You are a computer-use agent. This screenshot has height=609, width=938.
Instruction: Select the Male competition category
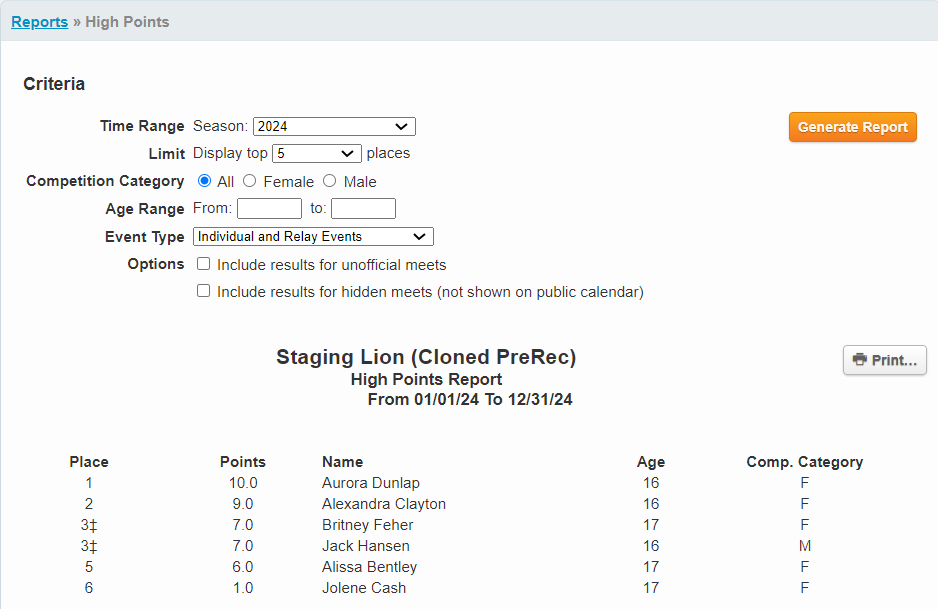(330, 181)
